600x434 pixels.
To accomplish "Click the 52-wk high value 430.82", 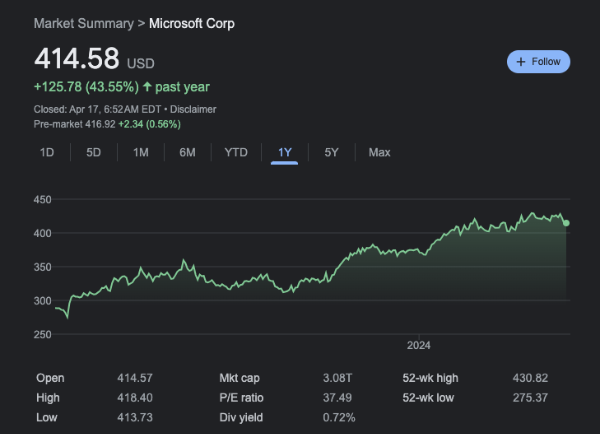I will 530,378.
